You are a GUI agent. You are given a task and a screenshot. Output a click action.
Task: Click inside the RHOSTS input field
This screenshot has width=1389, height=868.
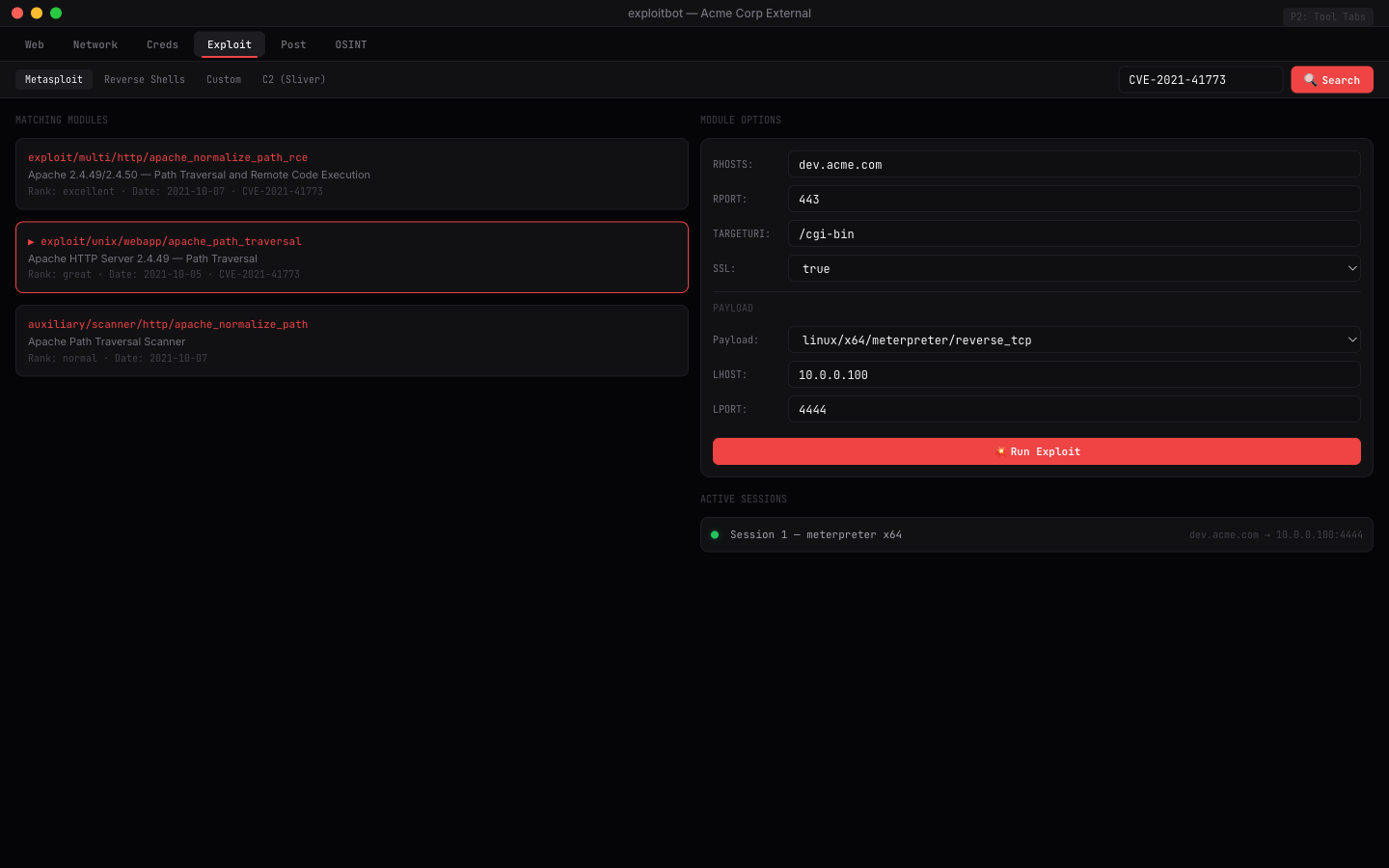click(1075, 164)
